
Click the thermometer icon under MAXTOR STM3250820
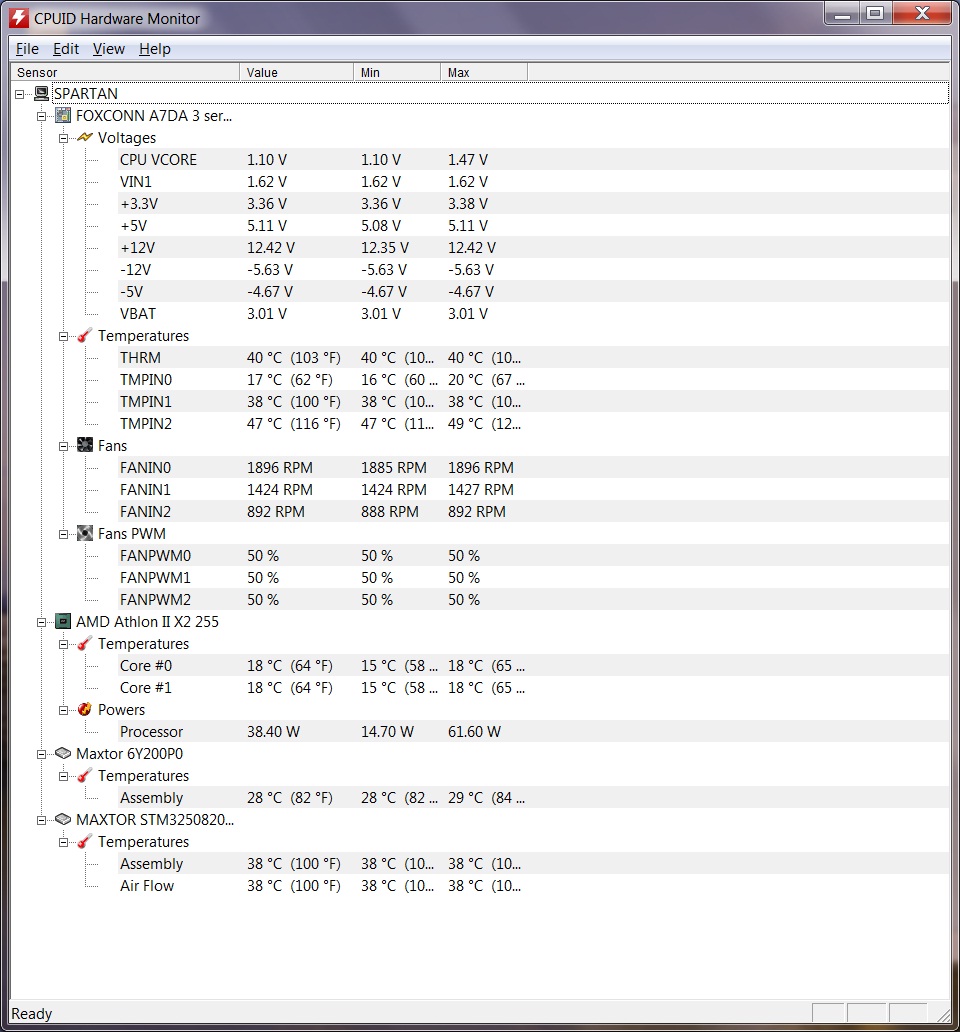pyautogui.click(x=85, y=842)
